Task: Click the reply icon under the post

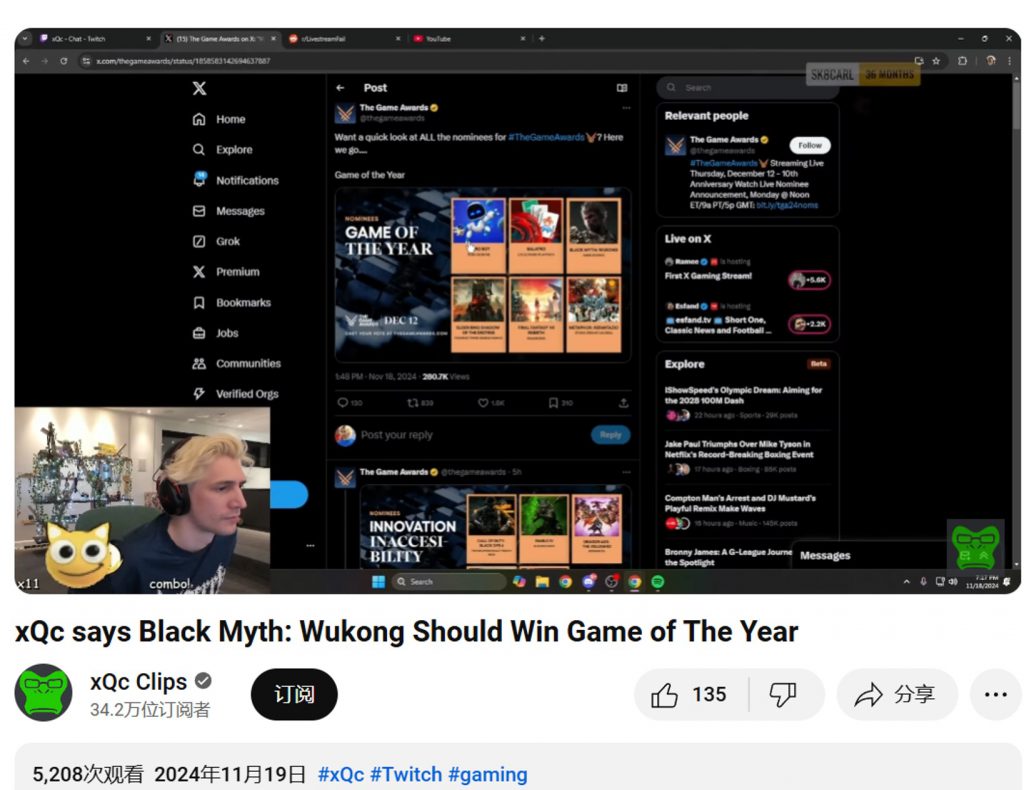Action: pos(342,403)
